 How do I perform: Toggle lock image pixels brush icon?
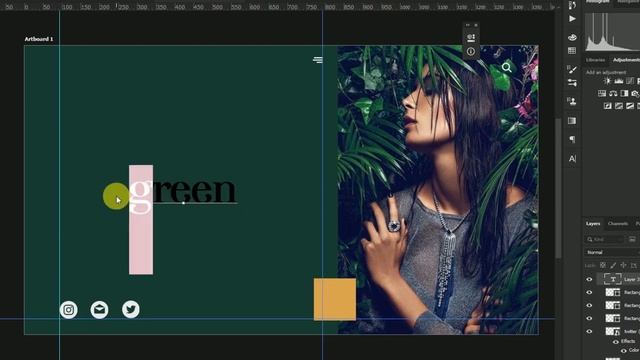point(613,265)
